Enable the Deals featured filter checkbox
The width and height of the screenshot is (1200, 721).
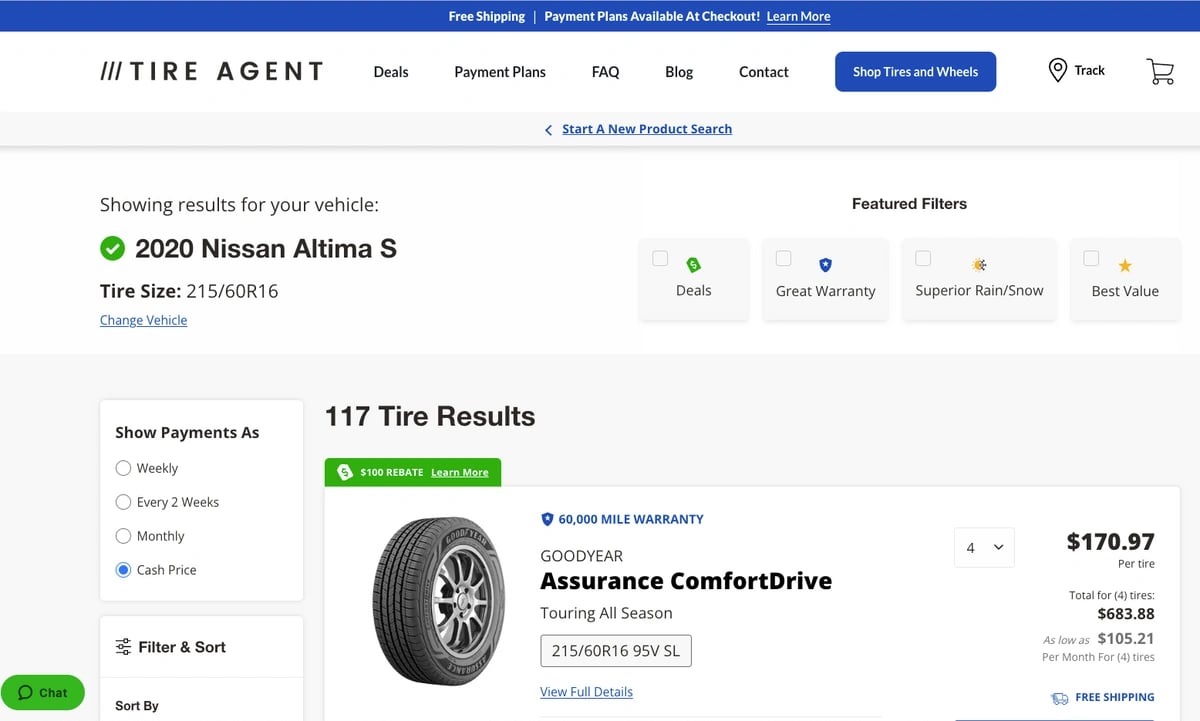pyautogui.click(x=660, y=258)
